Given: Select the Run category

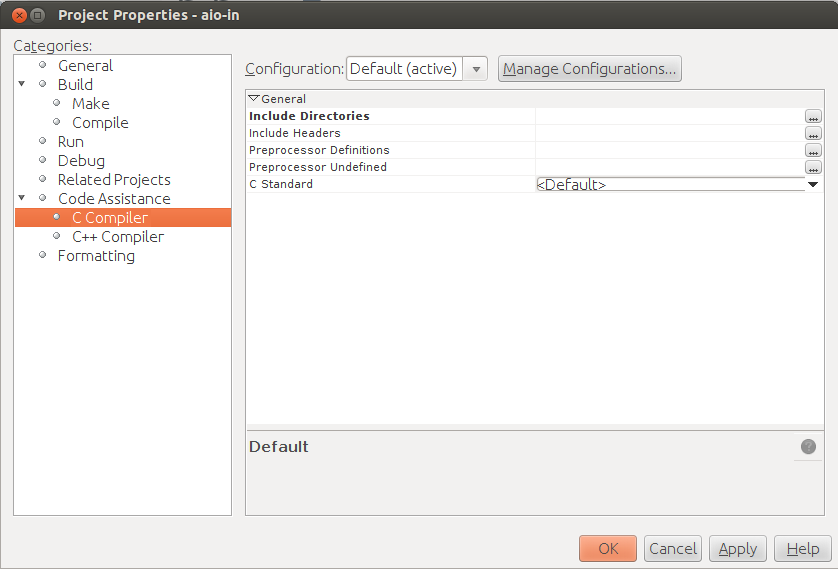Looking at the screenshot, I should click(70, 142).
